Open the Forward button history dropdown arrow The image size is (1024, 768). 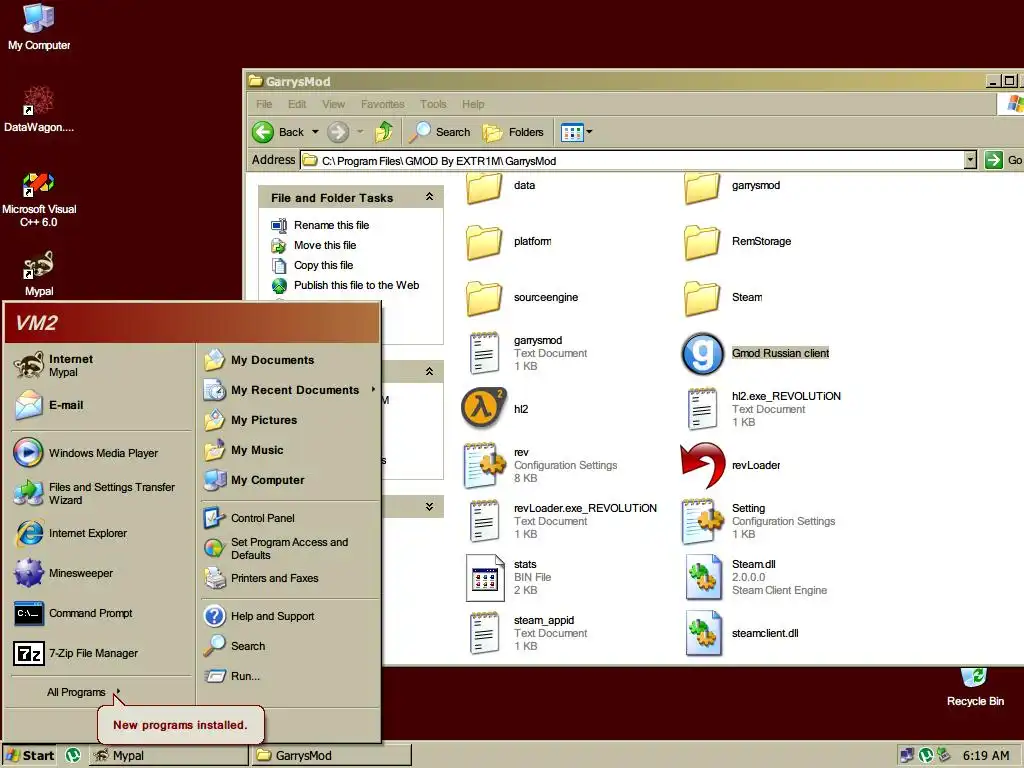click(x=360, y=132)
